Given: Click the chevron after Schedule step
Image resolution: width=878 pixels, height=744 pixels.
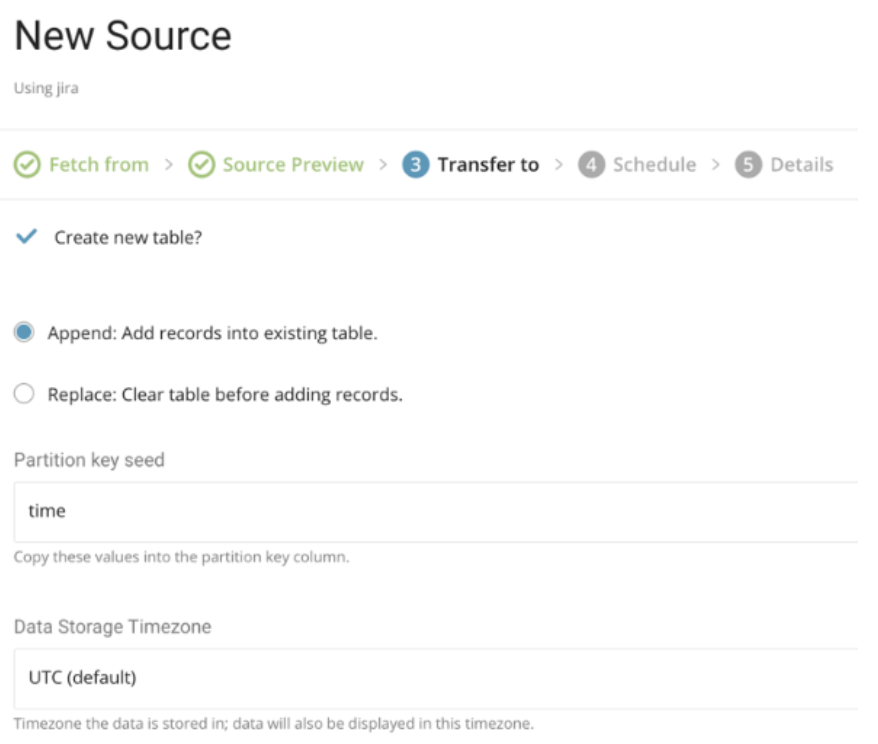Looking at the screenshot, I should pos(715,165).
